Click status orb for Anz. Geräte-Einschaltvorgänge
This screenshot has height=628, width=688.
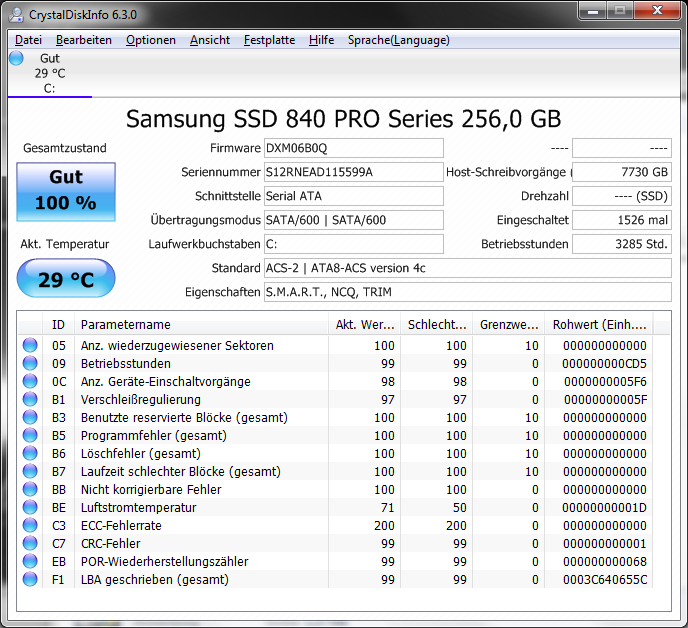click(x=30, y=381)
